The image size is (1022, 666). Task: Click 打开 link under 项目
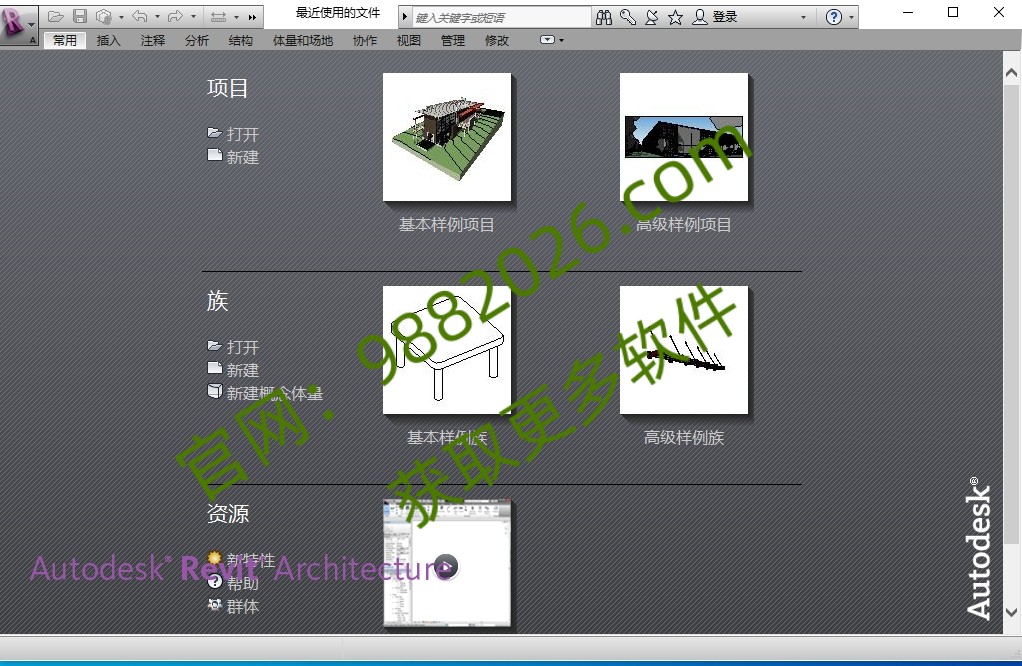coord(243,134)
